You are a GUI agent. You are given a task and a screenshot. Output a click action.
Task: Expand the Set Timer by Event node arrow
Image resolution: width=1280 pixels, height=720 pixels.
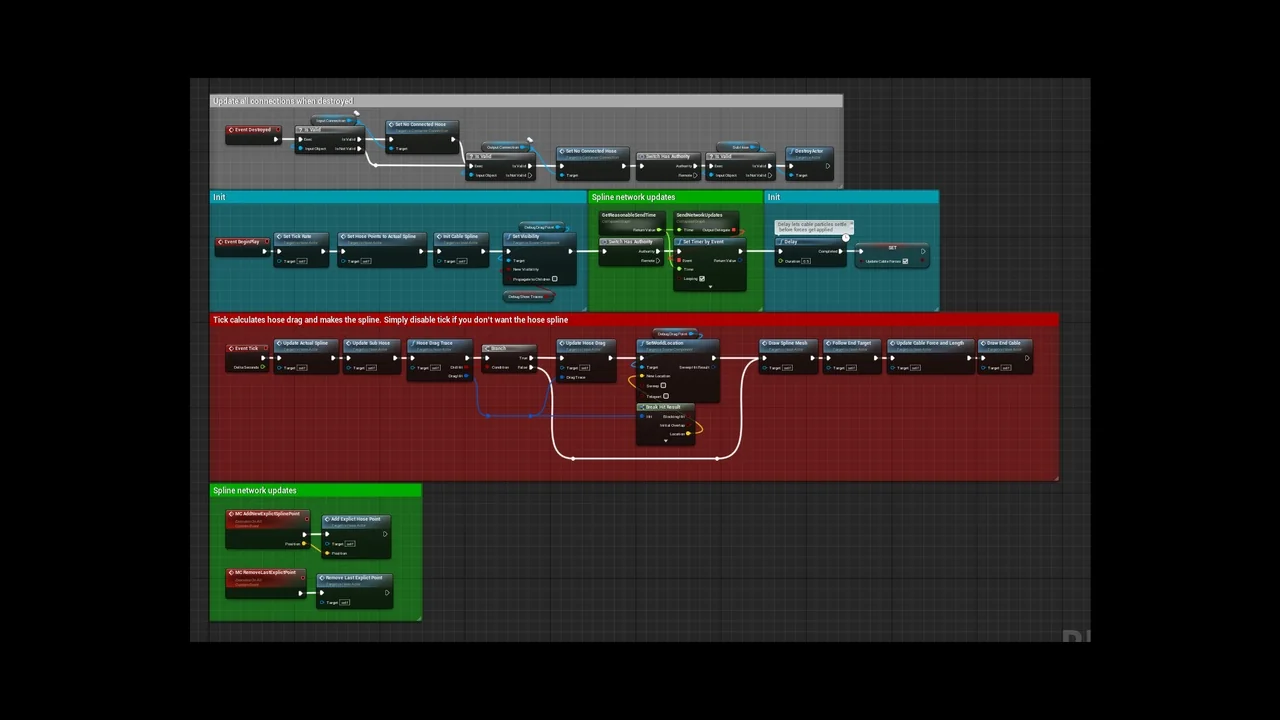click(710, 287)
